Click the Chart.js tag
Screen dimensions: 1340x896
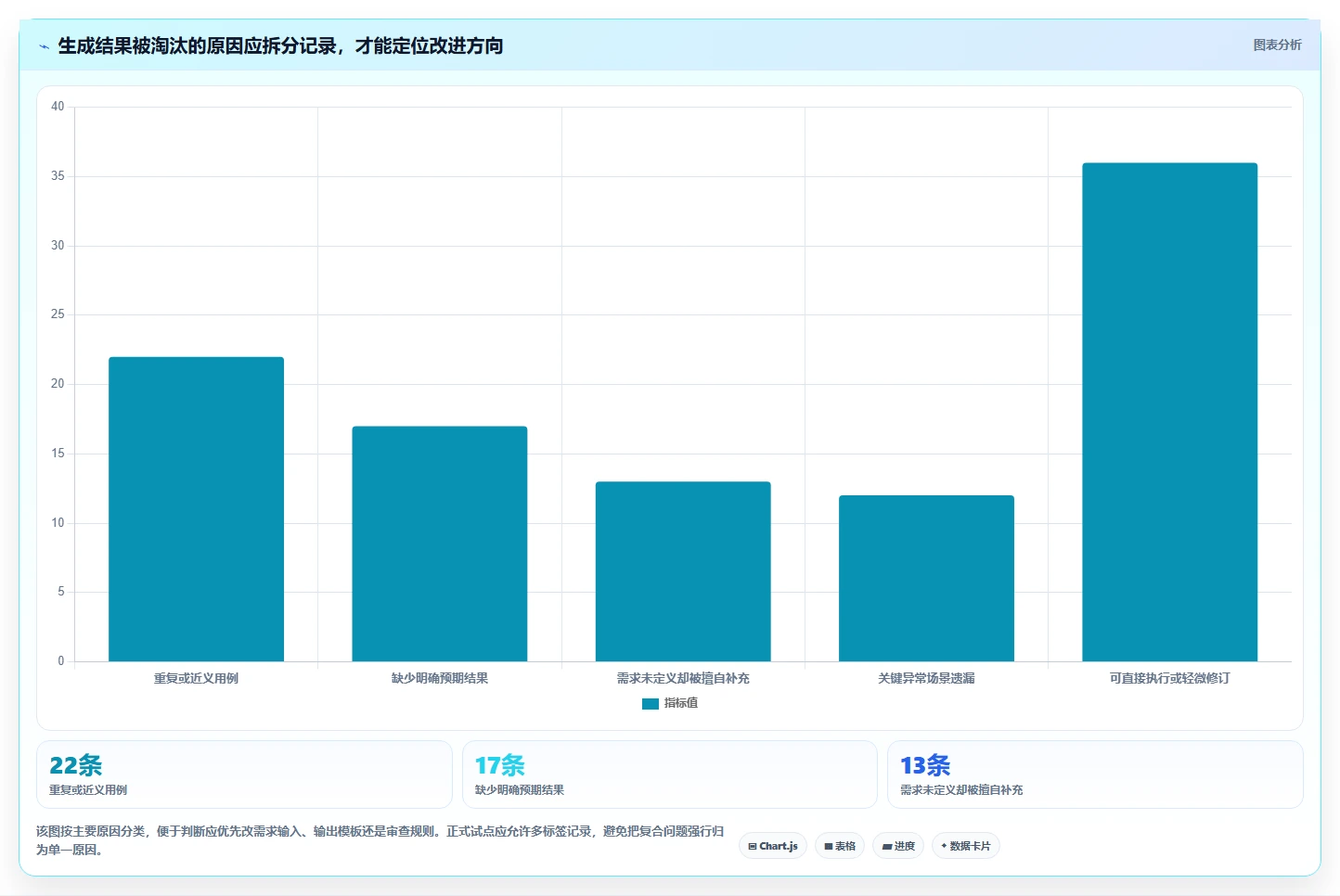pos(773,846)
